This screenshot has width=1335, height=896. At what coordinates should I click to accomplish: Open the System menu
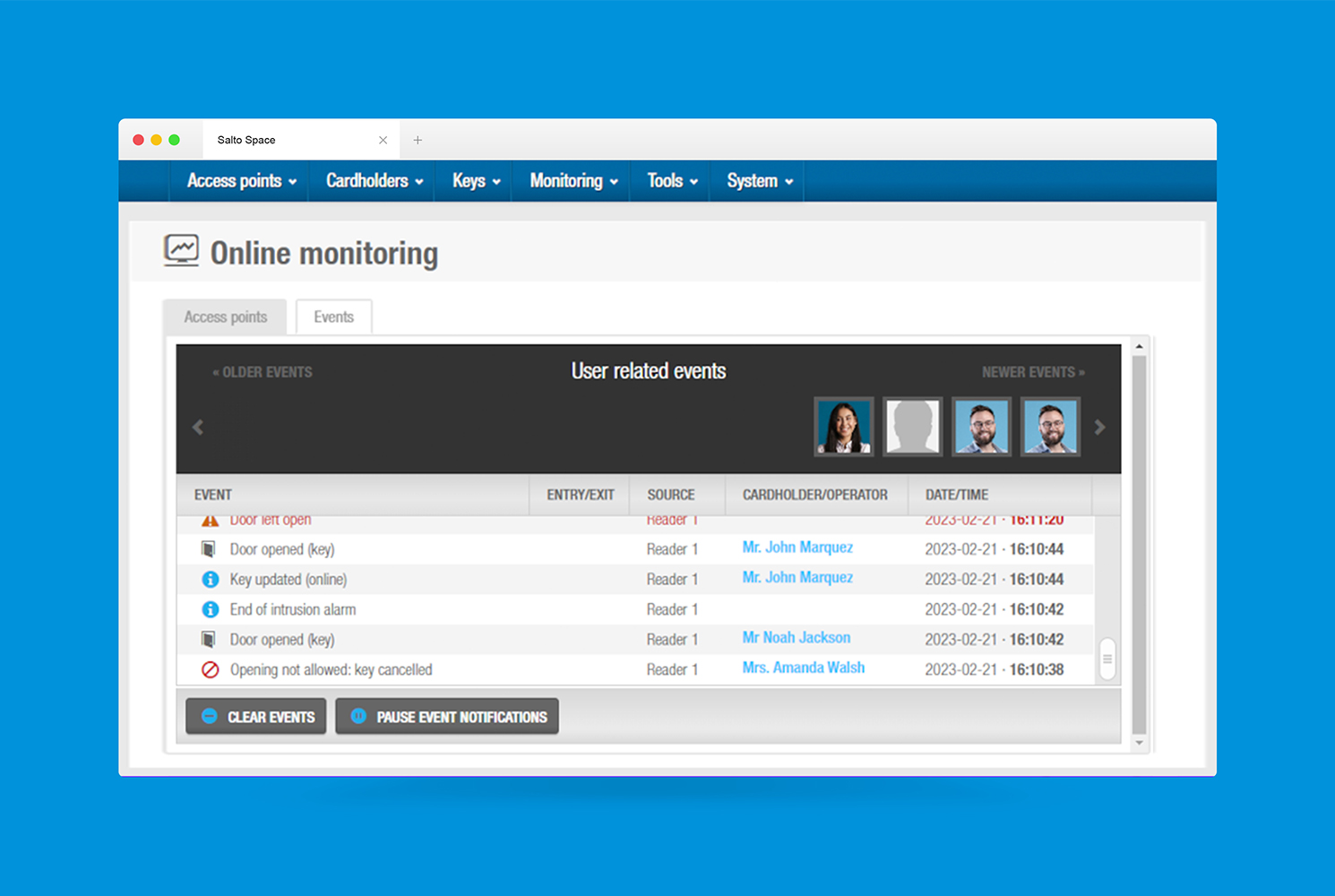click(x=759, y=181)
